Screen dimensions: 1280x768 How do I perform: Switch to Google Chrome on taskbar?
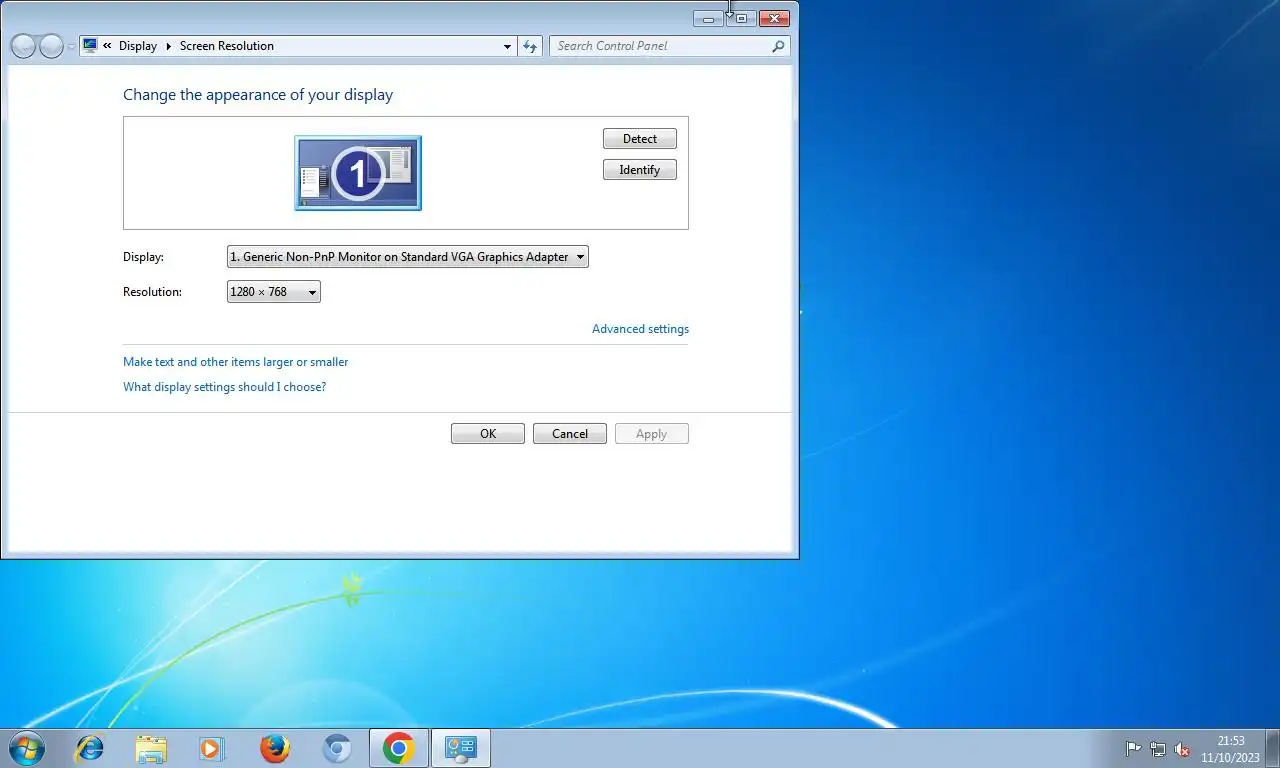click(399, 748)
